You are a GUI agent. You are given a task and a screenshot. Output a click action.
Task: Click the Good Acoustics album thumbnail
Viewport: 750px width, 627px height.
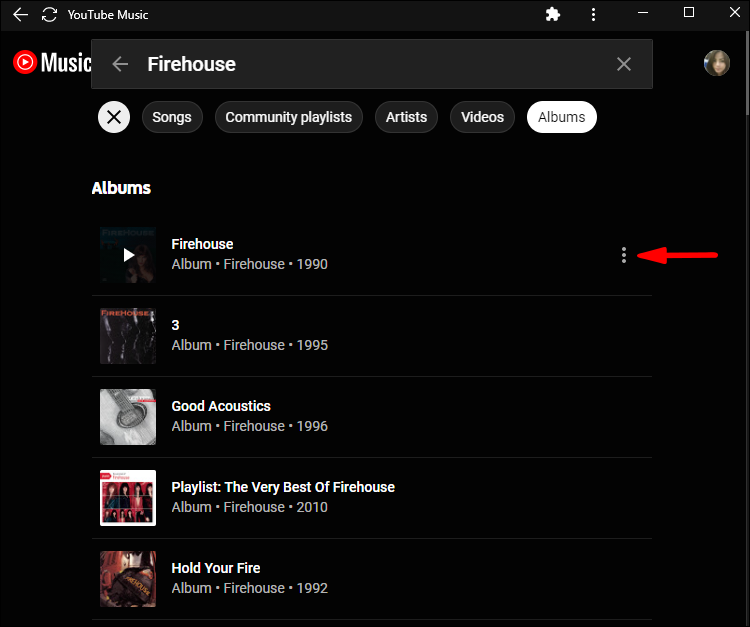(x=128, y=417)
